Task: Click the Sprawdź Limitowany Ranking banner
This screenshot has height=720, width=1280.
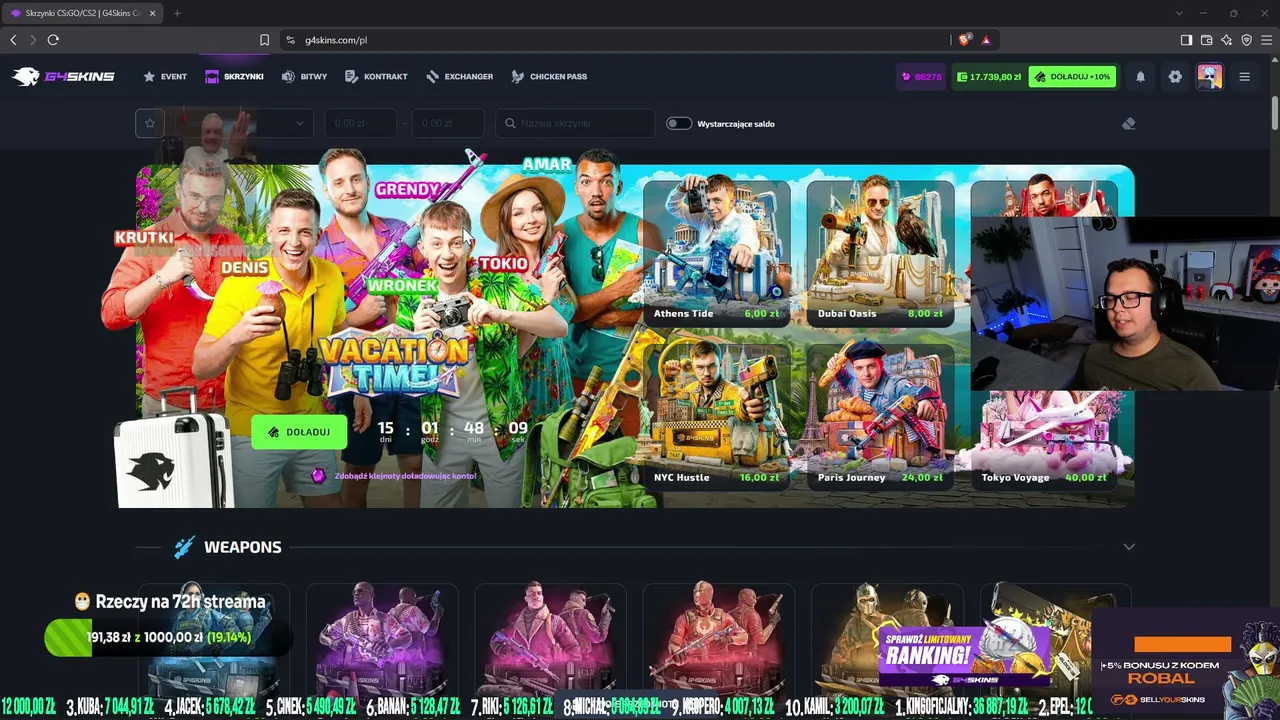Action: (x=963, y=656)
